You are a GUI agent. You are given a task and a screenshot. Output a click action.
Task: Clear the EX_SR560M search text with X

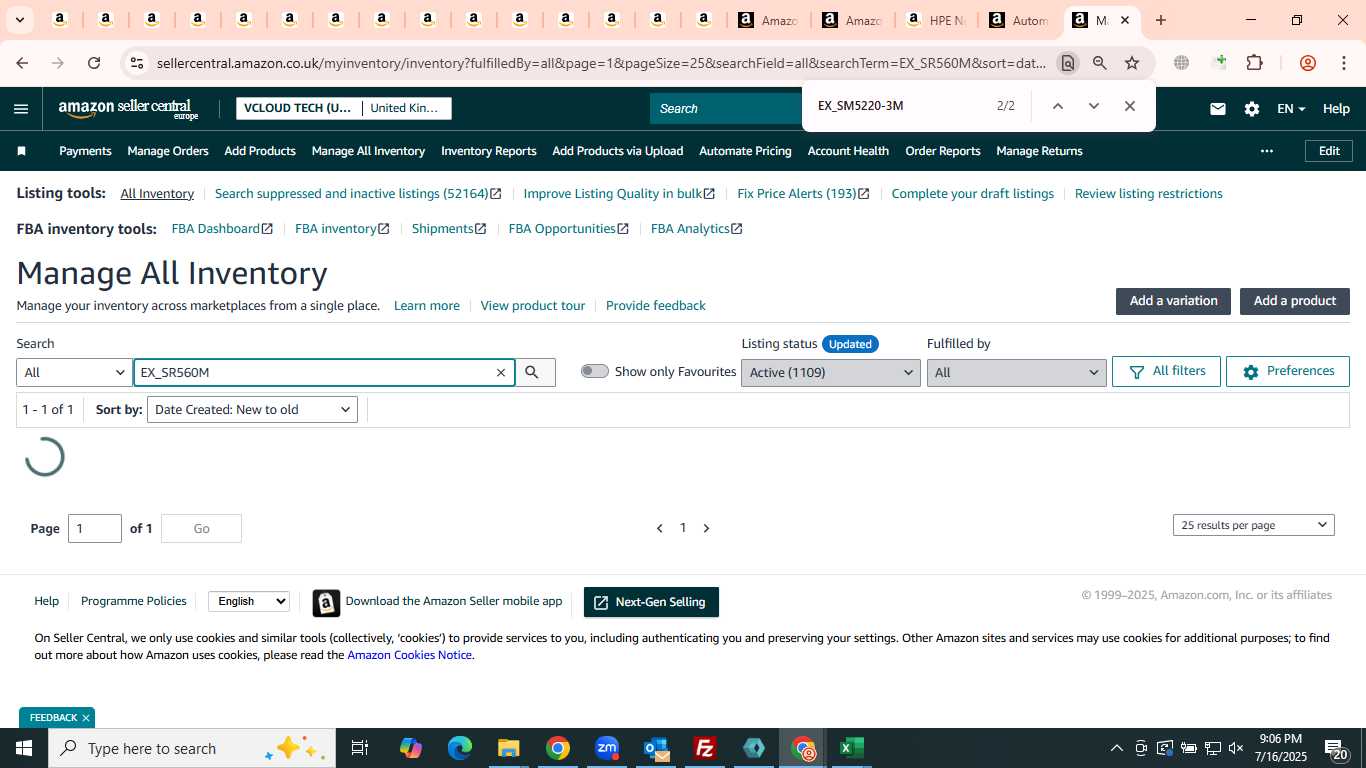point(501,372)
